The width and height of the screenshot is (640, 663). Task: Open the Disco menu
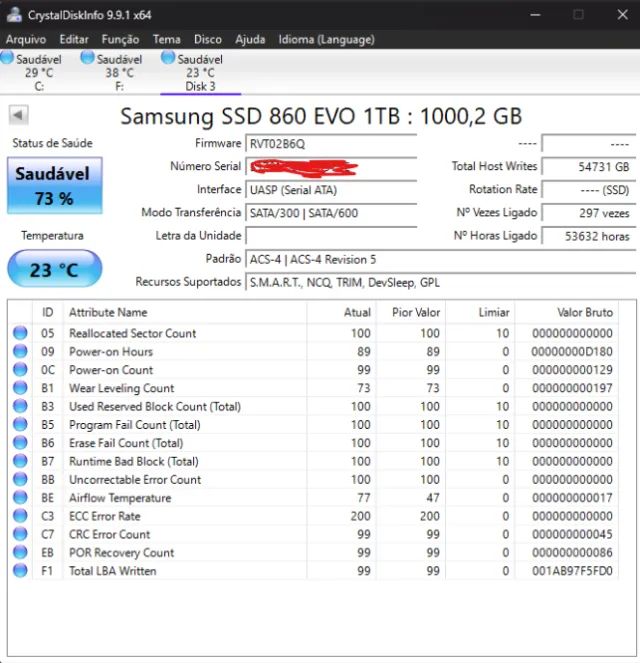pyautogui.click(x=208, y=40)
